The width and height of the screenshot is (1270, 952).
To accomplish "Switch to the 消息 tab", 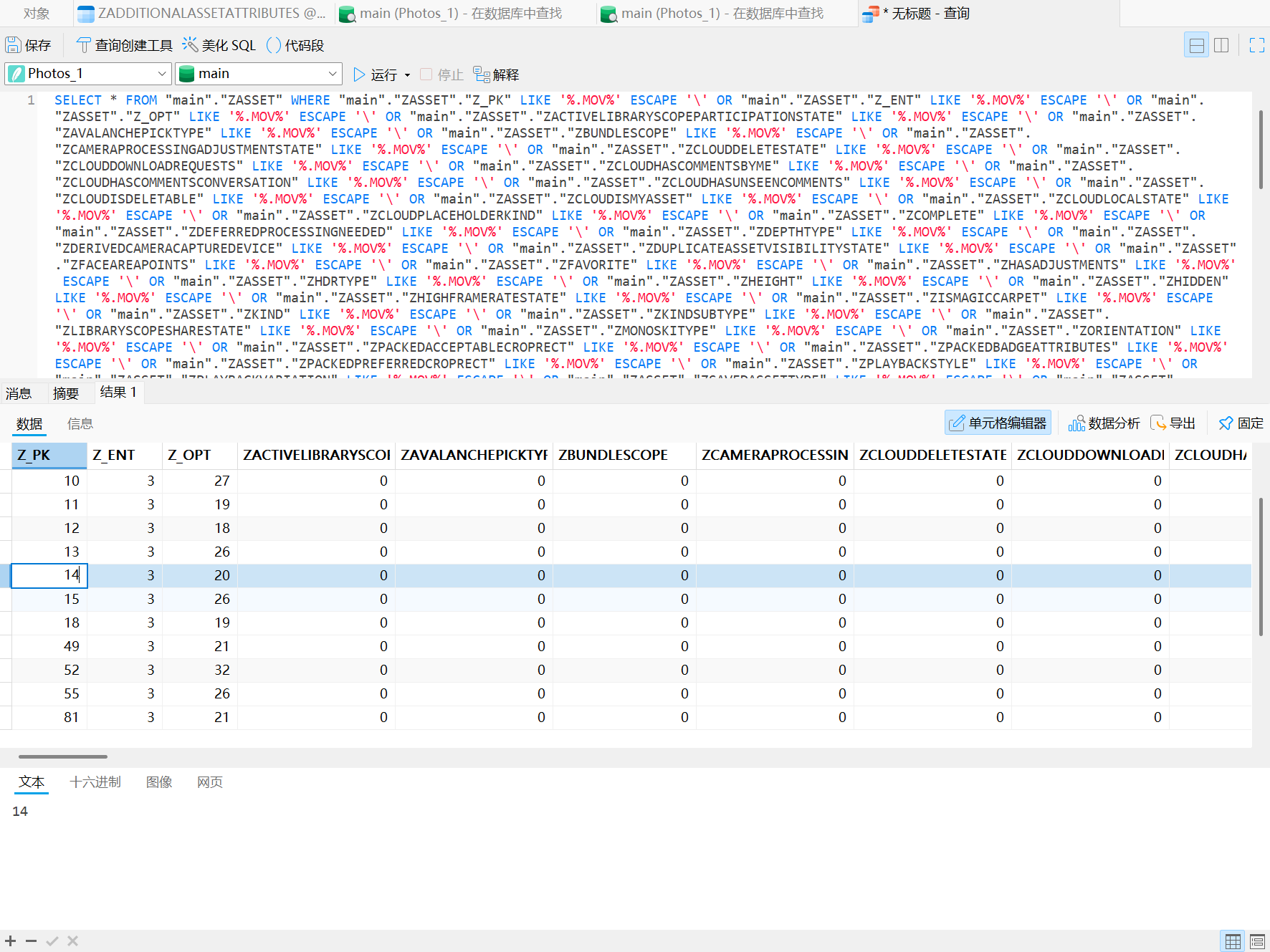I will (19, 393).
